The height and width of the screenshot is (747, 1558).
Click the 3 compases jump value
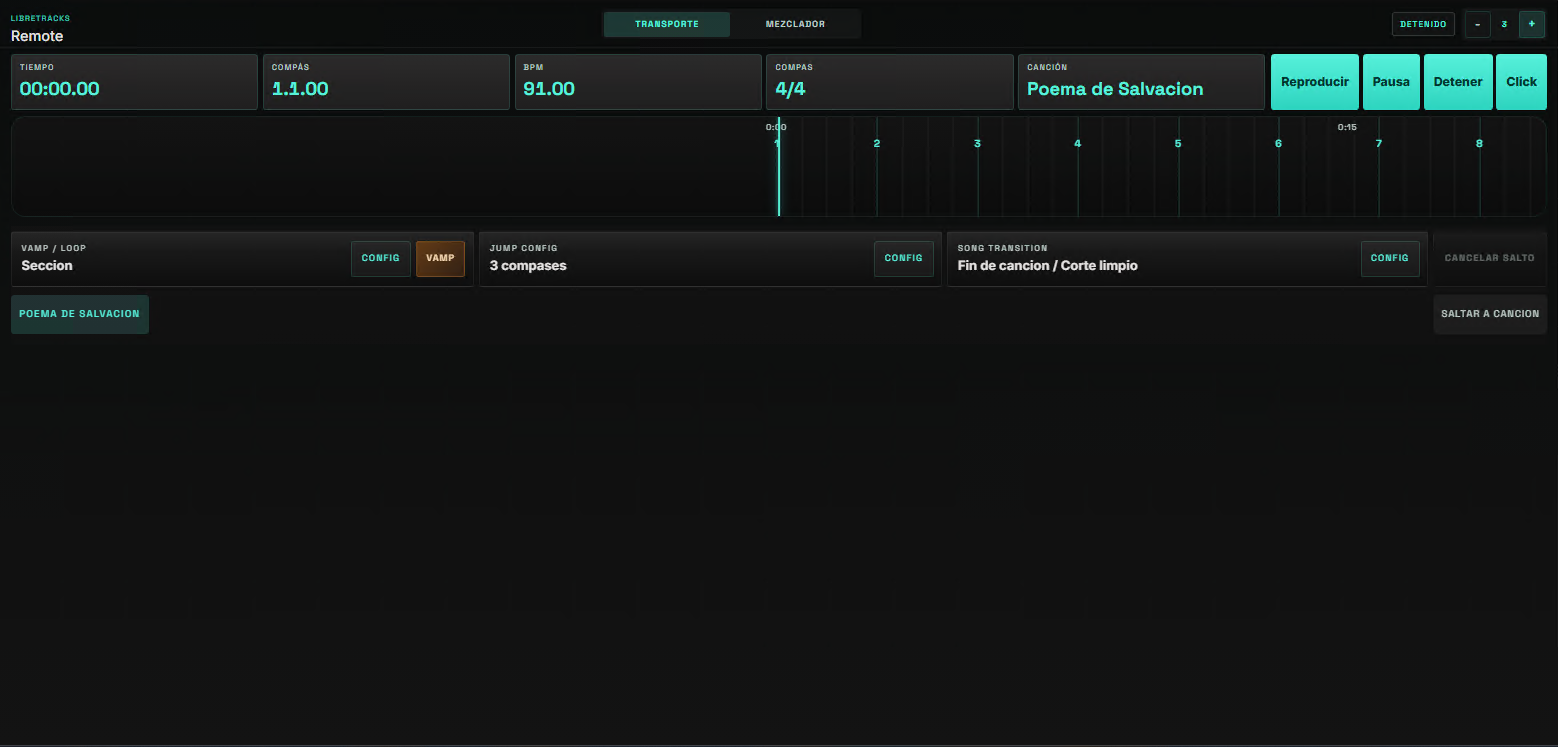click(528, 266)
